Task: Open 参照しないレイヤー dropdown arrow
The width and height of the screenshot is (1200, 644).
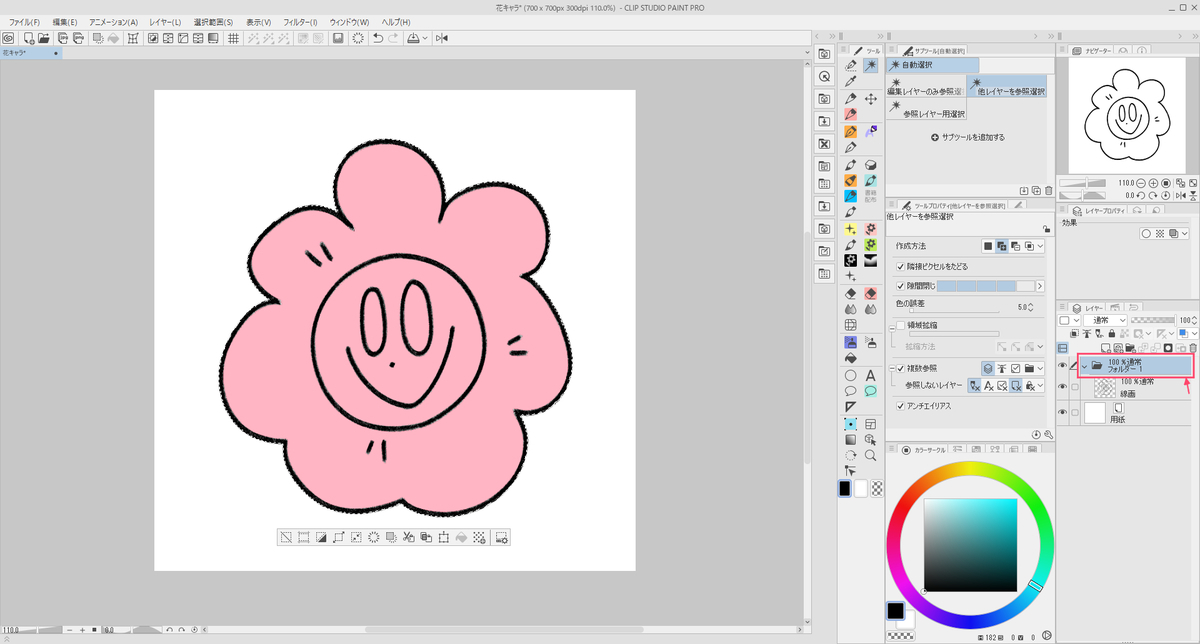Action: pyautogui.click(x=1040, y=385)
